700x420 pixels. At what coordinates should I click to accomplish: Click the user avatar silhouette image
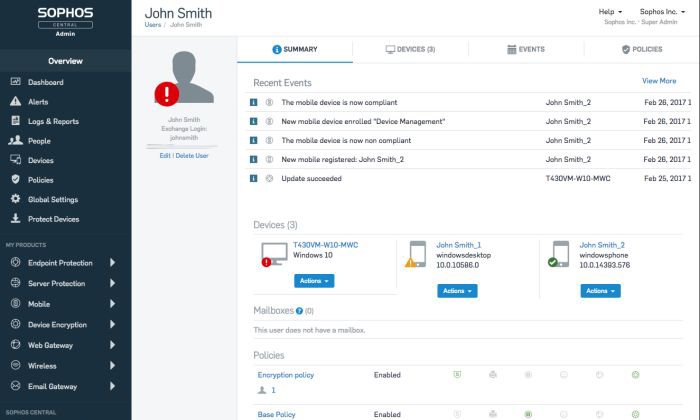tap(184, 77)
